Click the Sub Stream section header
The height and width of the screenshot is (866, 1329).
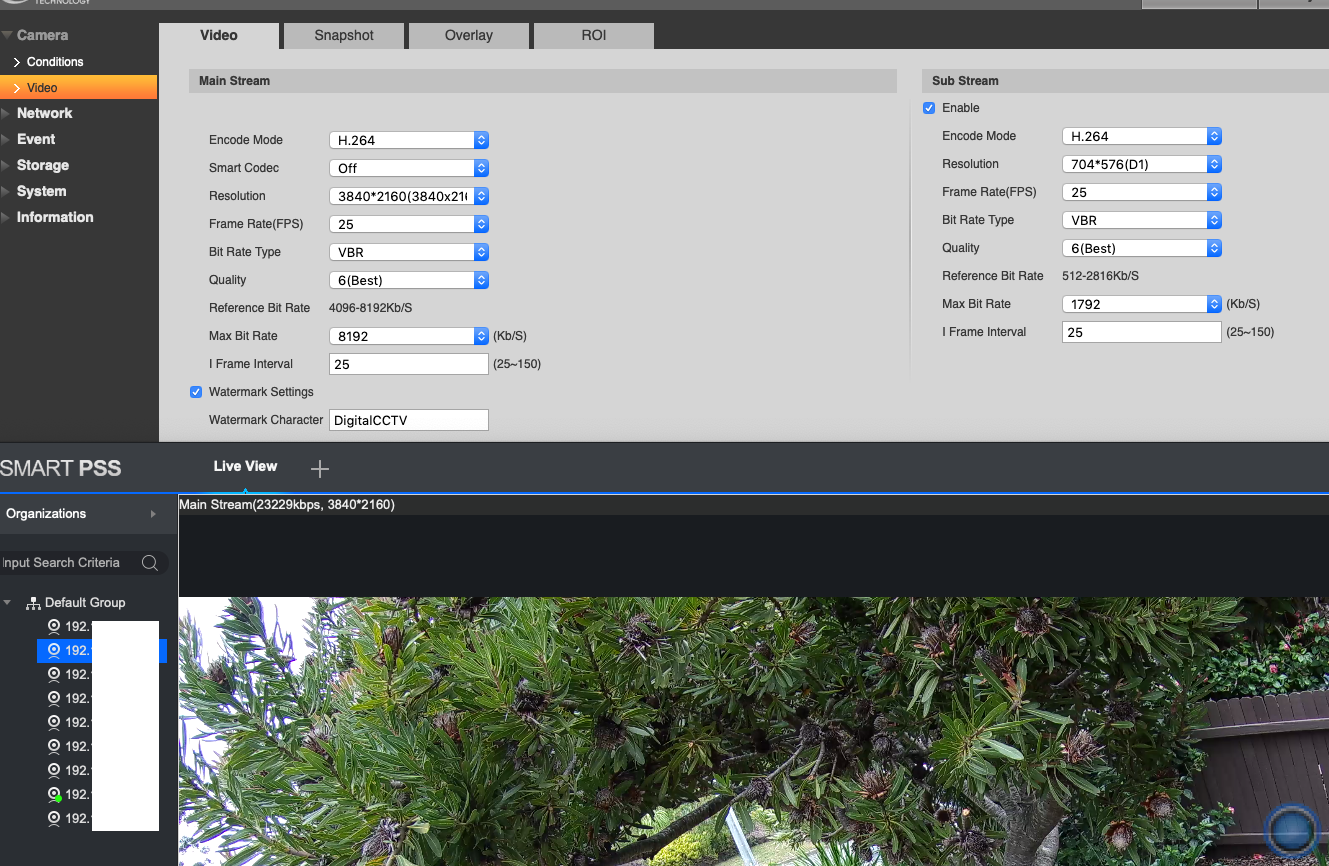[x=1125, y=81]
